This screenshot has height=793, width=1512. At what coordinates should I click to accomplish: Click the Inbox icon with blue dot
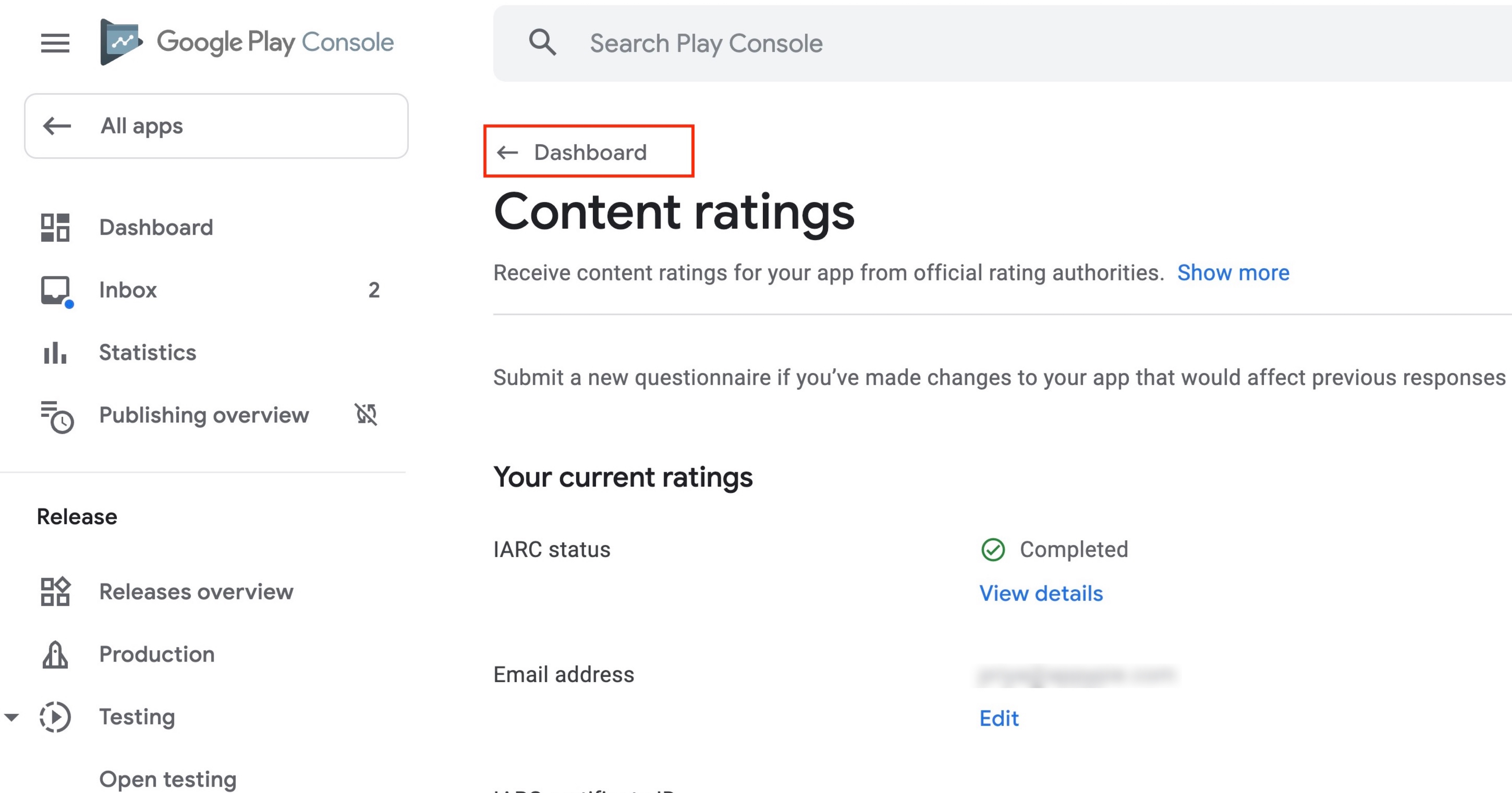56,290
